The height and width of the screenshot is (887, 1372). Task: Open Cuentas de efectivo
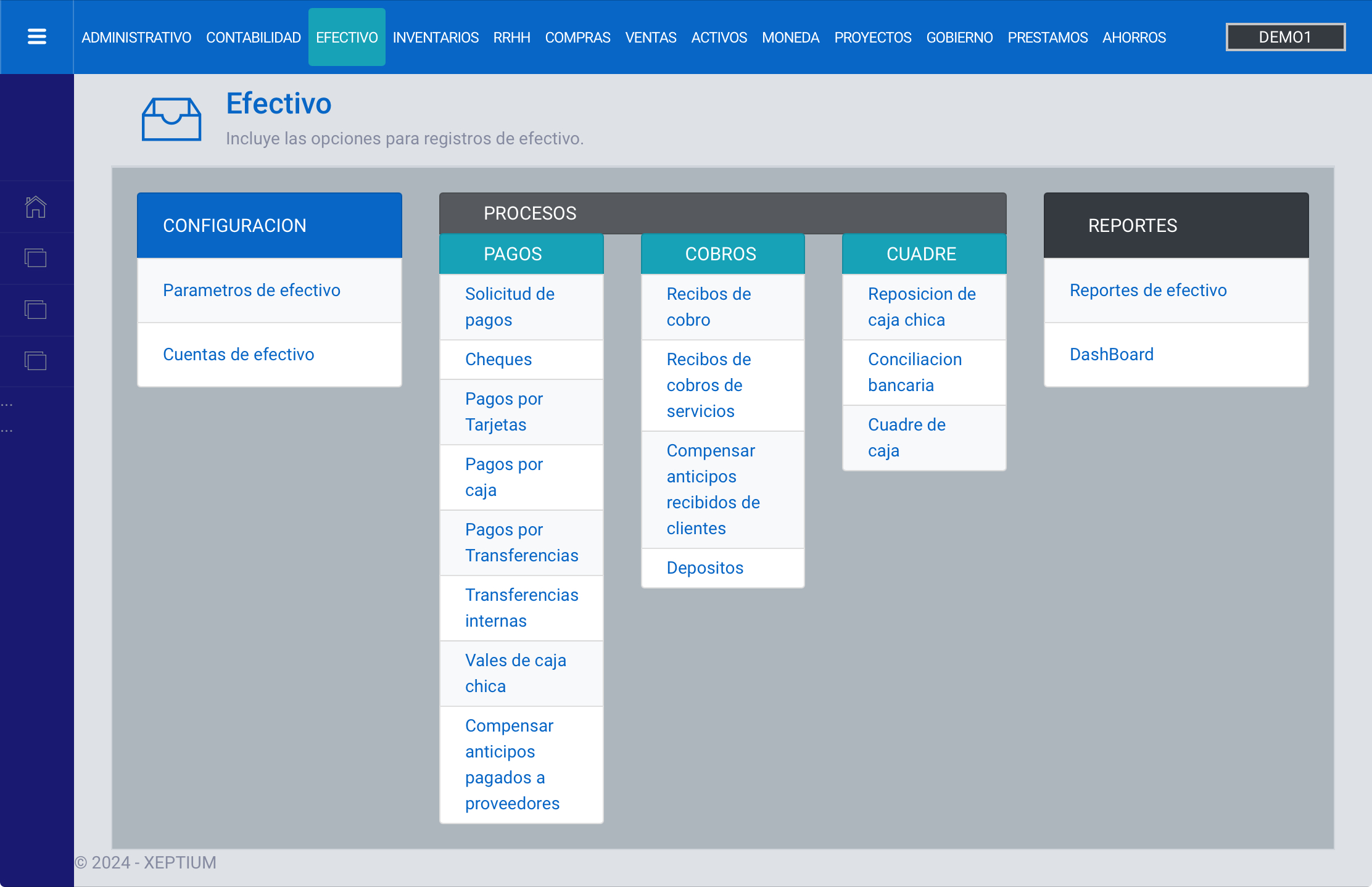pyautogui.click(x=239, y=354)
